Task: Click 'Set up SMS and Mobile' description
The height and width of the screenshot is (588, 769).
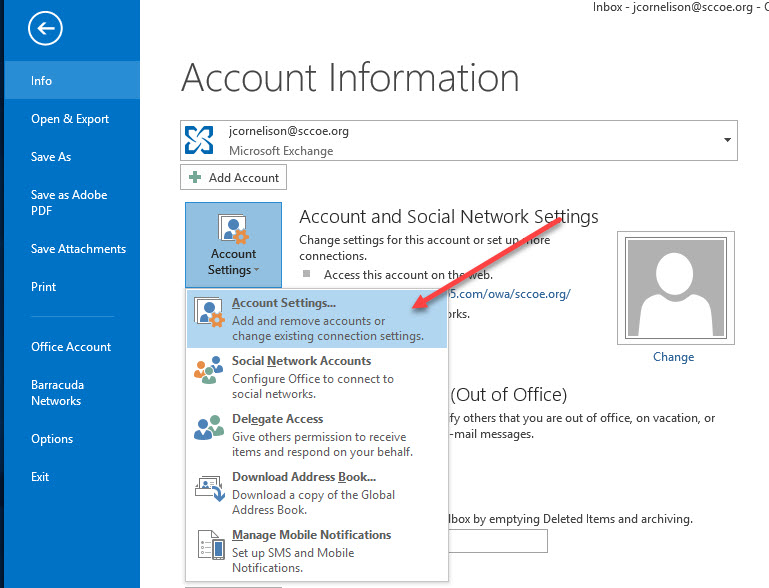Action: (x=293, y=552)
